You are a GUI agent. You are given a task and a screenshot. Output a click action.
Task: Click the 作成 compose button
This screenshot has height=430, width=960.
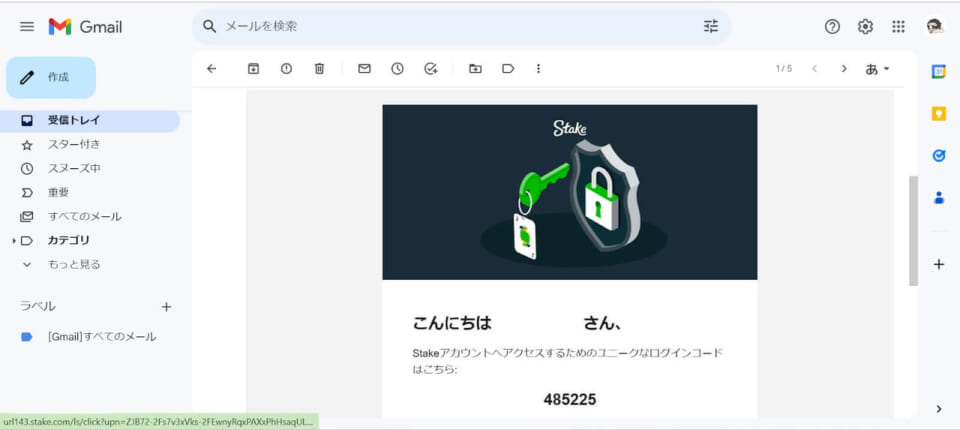click(51, 78)
